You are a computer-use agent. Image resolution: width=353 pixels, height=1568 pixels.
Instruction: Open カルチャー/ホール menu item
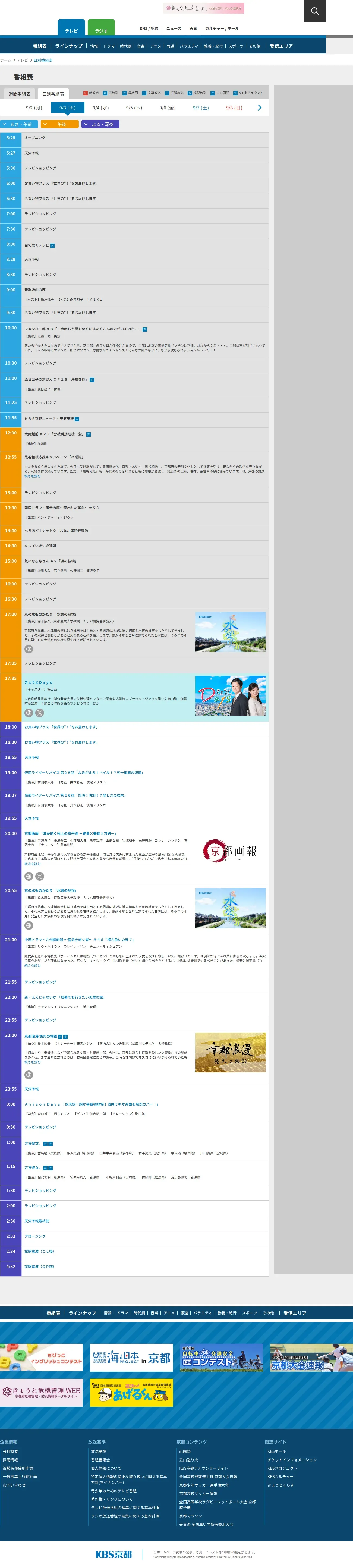(222, 29)
